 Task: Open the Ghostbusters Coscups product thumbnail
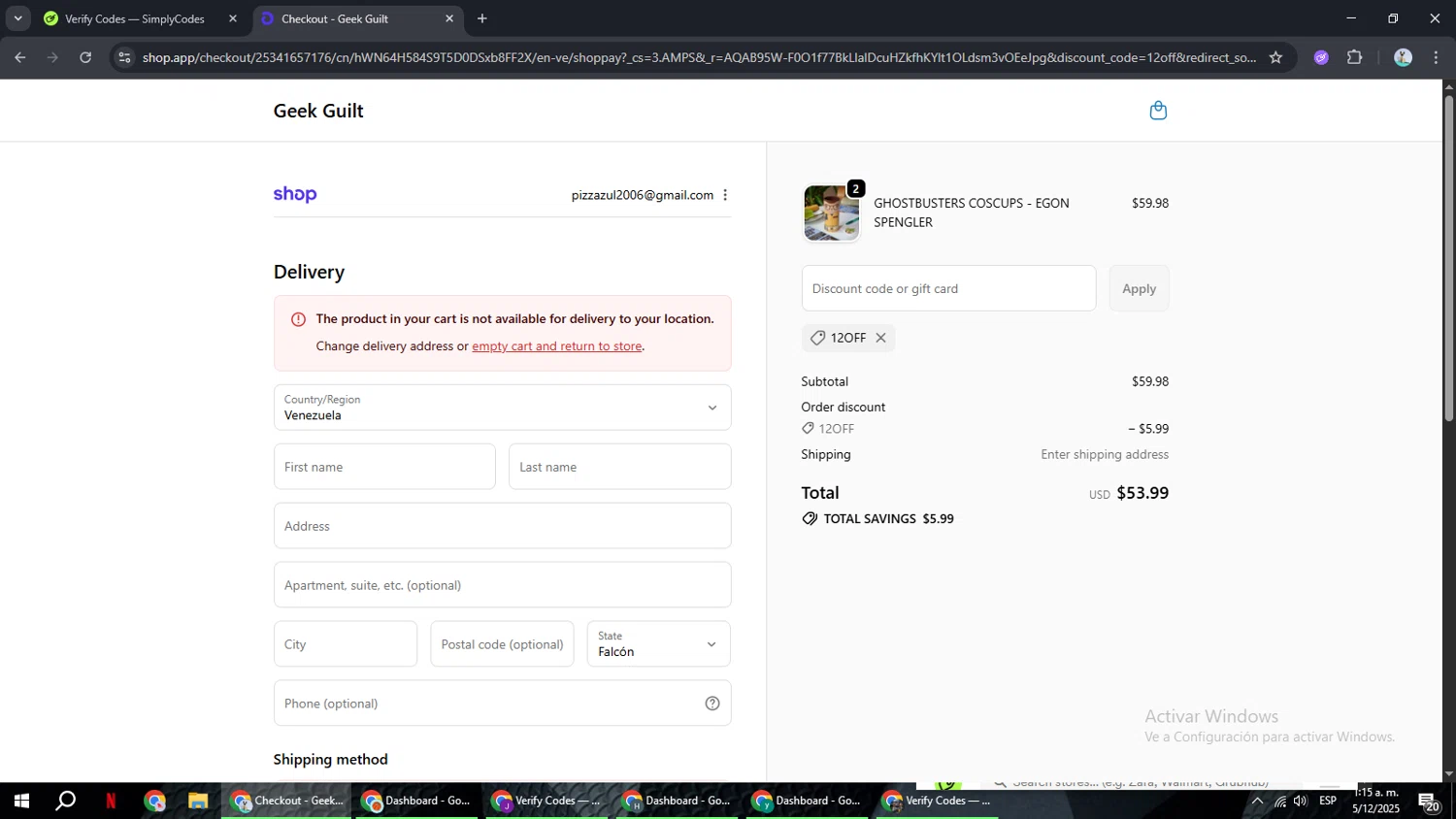coord(832,213)
